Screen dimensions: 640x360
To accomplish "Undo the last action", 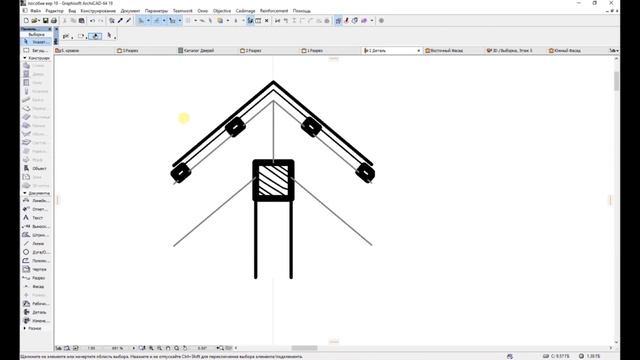I will click(x=93, y=20).
